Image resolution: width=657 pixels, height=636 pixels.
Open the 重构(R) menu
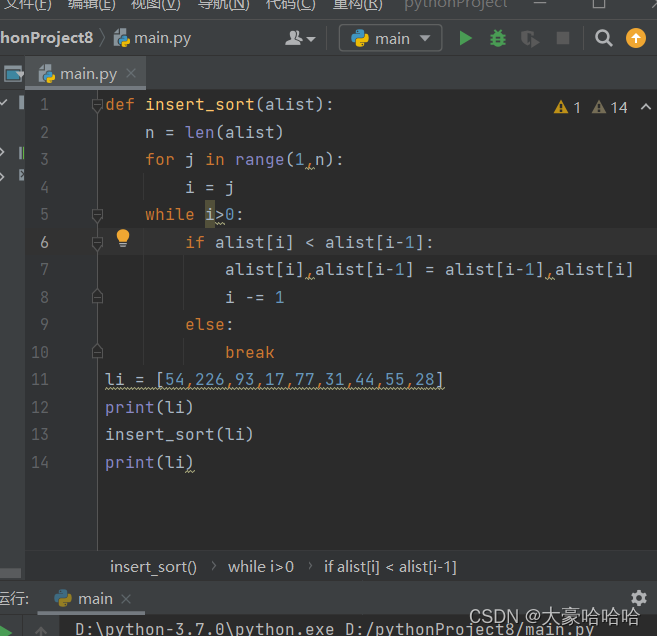(x=357, y=5)
